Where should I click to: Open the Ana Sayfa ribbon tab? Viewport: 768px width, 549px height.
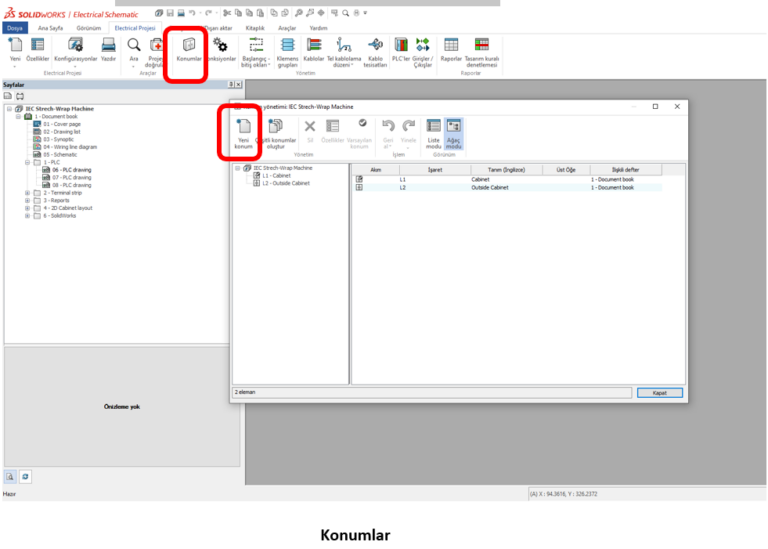coord(49,28)
